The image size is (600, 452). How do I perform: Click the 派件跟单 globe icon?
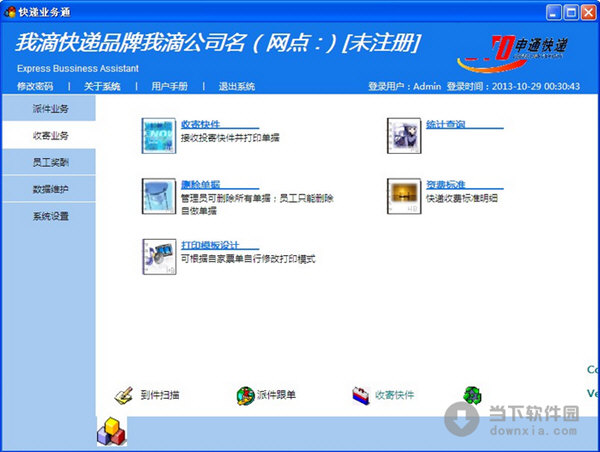(245, 395)
